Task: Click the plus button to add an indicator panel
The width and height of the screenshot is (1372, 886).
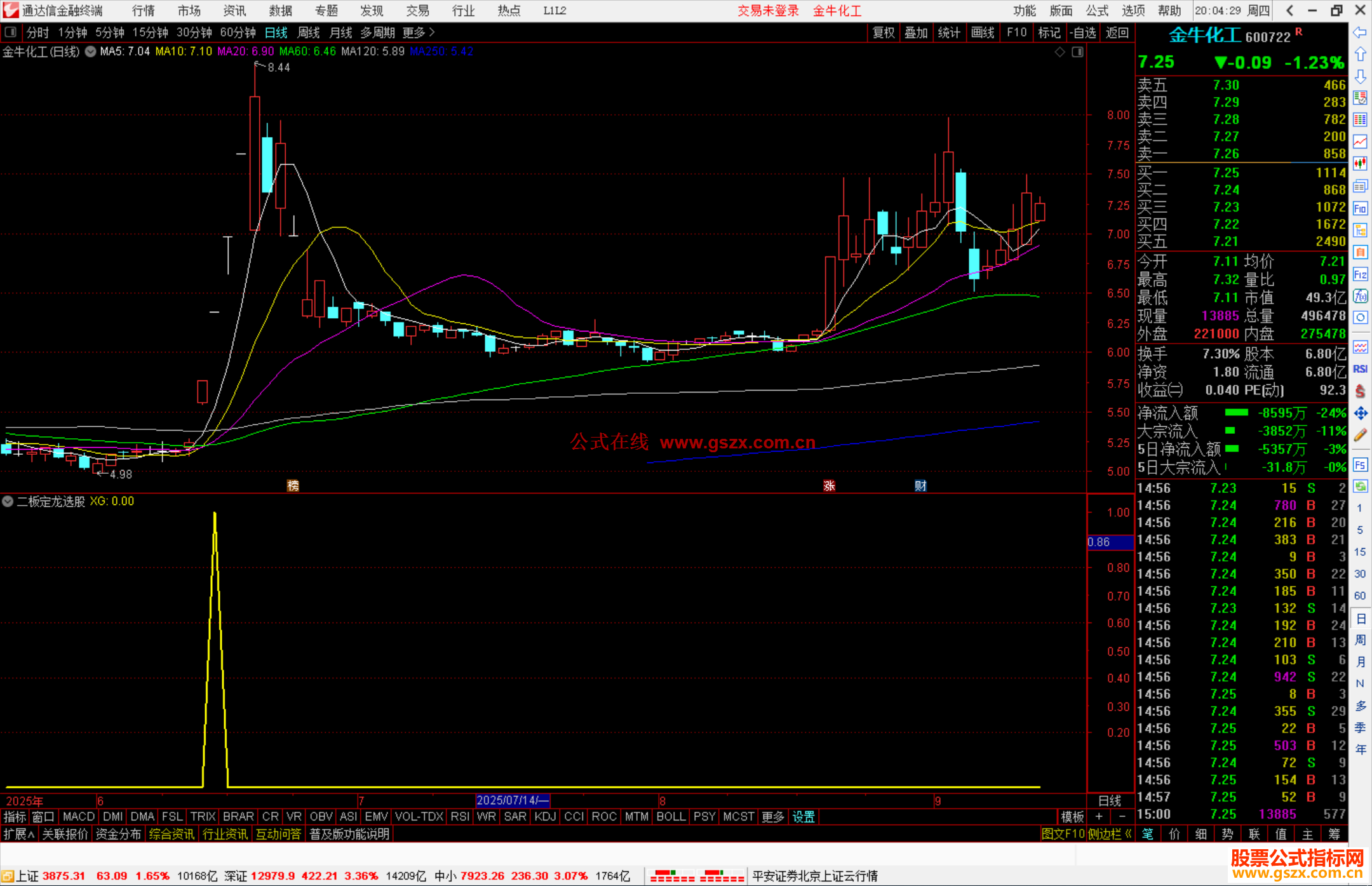Action: [x=1099, y=817]
